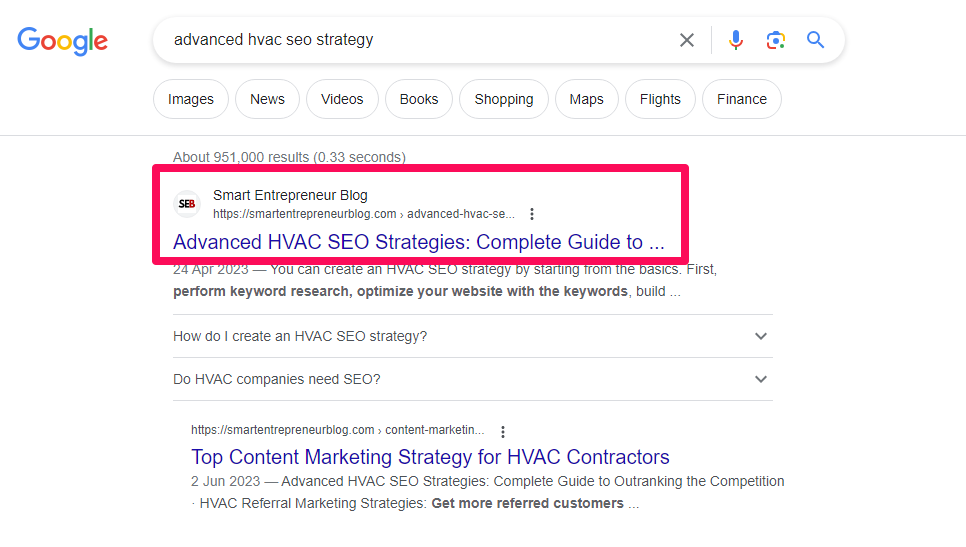
Task: Click snippet text 'Get more referred customers'
Action: (x=527, y=503)
